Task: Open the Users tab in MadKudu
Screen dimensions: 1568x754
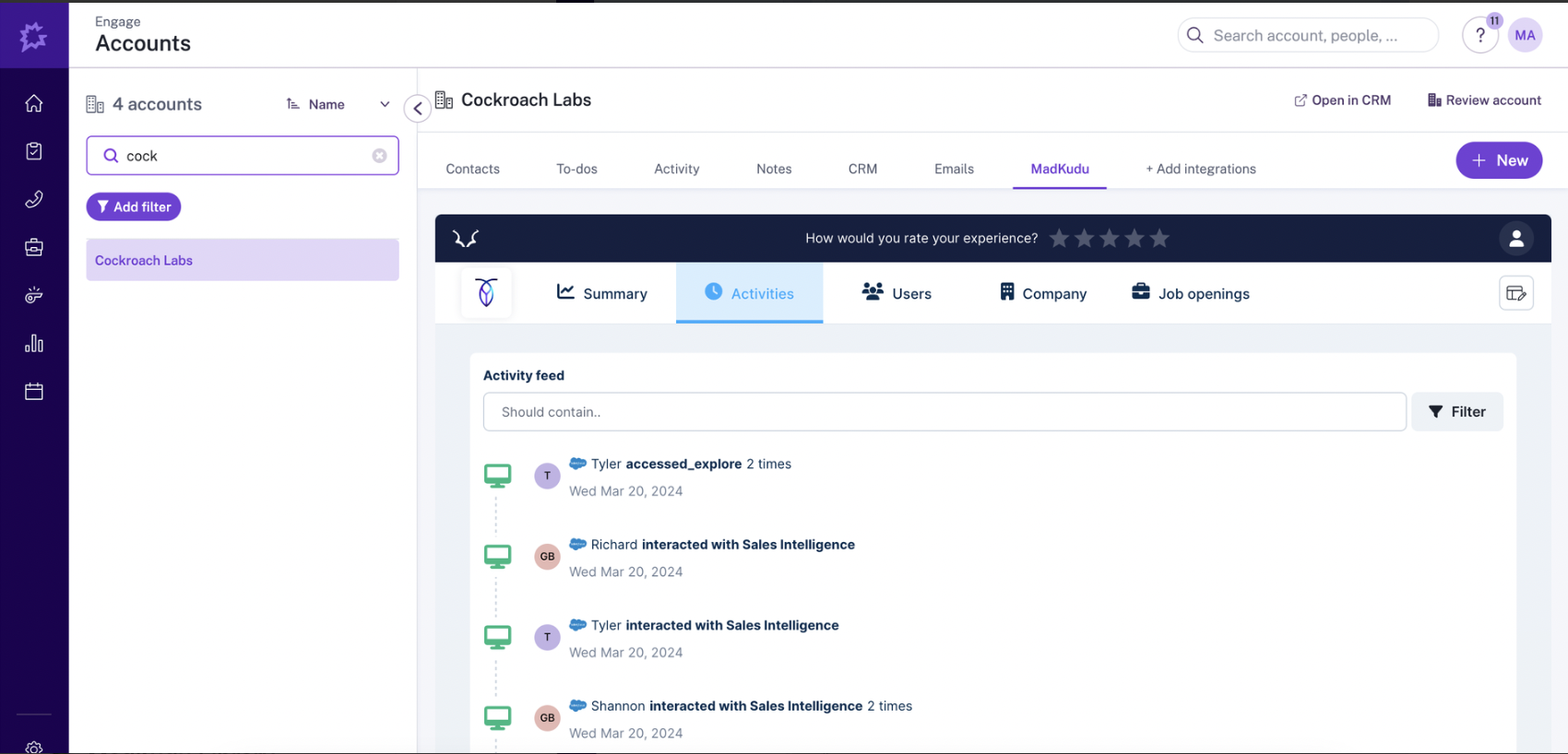Action: [x=897, y=293]
